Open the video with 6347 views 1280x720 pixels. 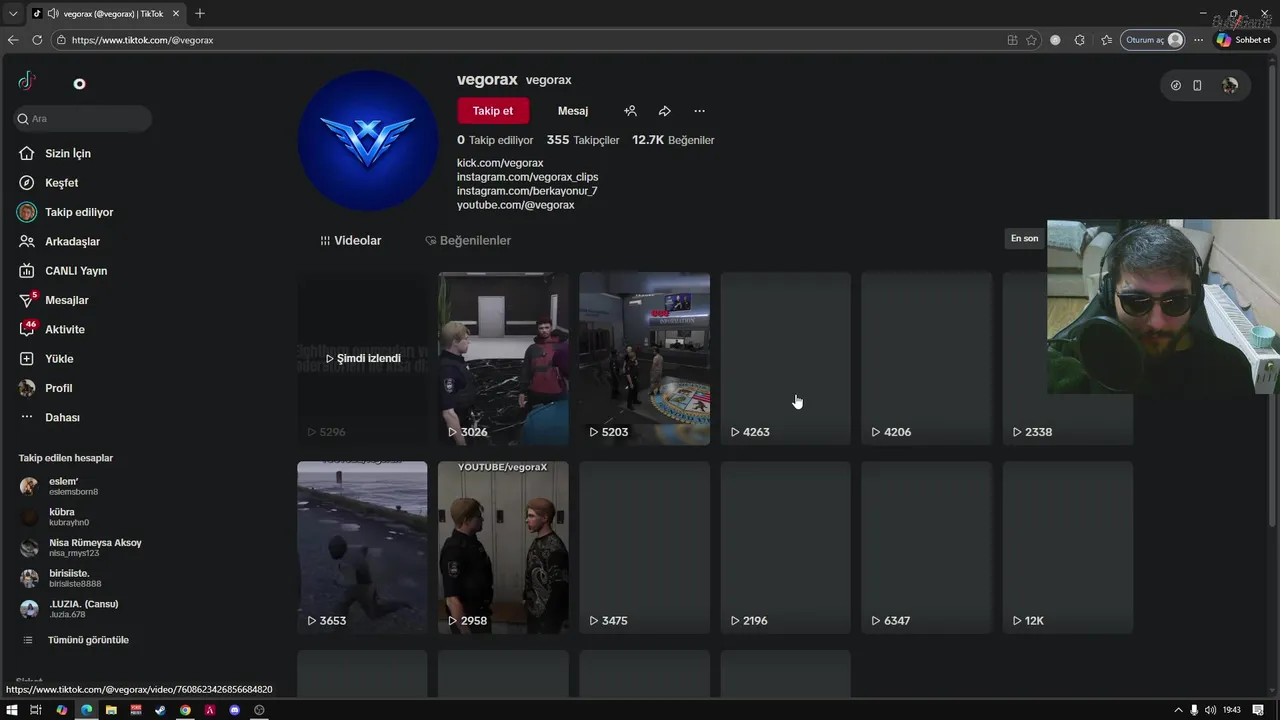[926, 547]
